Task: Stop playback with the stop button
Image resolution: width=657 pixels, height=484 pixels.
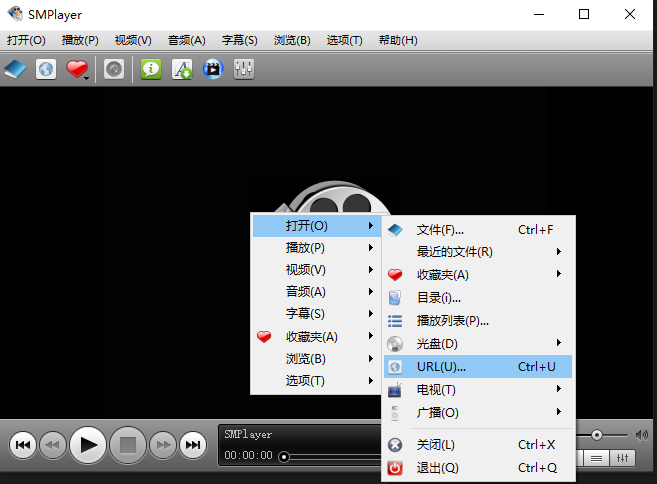Action: click(128, 445)
